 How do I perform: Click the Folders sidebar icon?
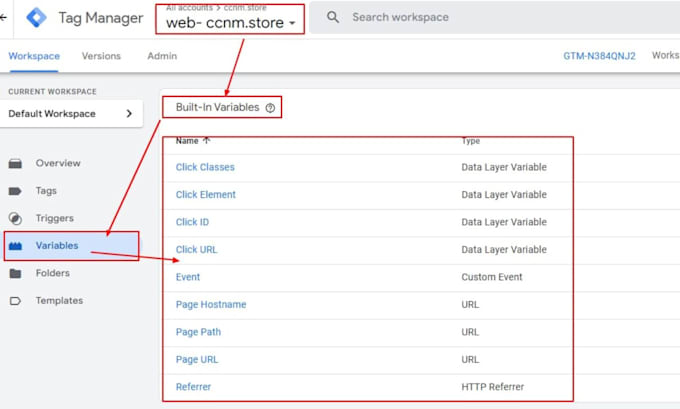pos(15,273)
